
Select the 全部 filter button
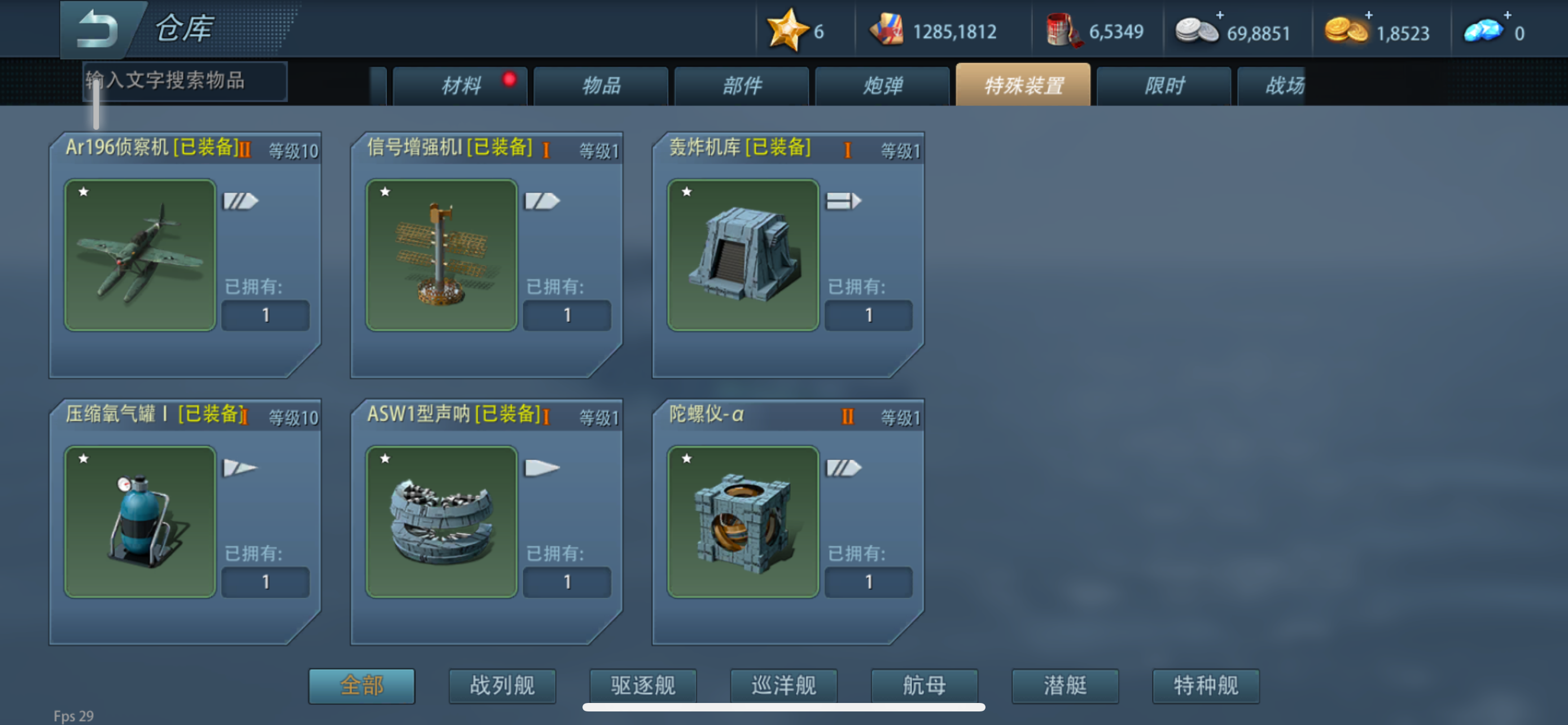click(x=362, y=686)
